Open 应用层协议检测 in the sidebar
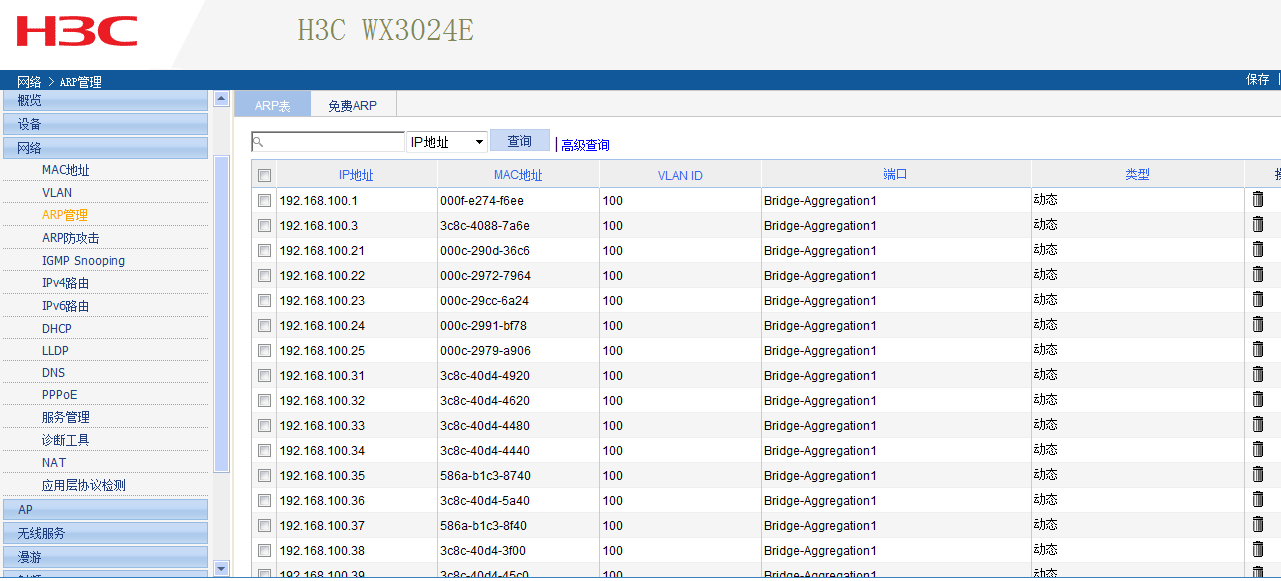This screenshot has height=581, width=1281. tap(84, 485)
